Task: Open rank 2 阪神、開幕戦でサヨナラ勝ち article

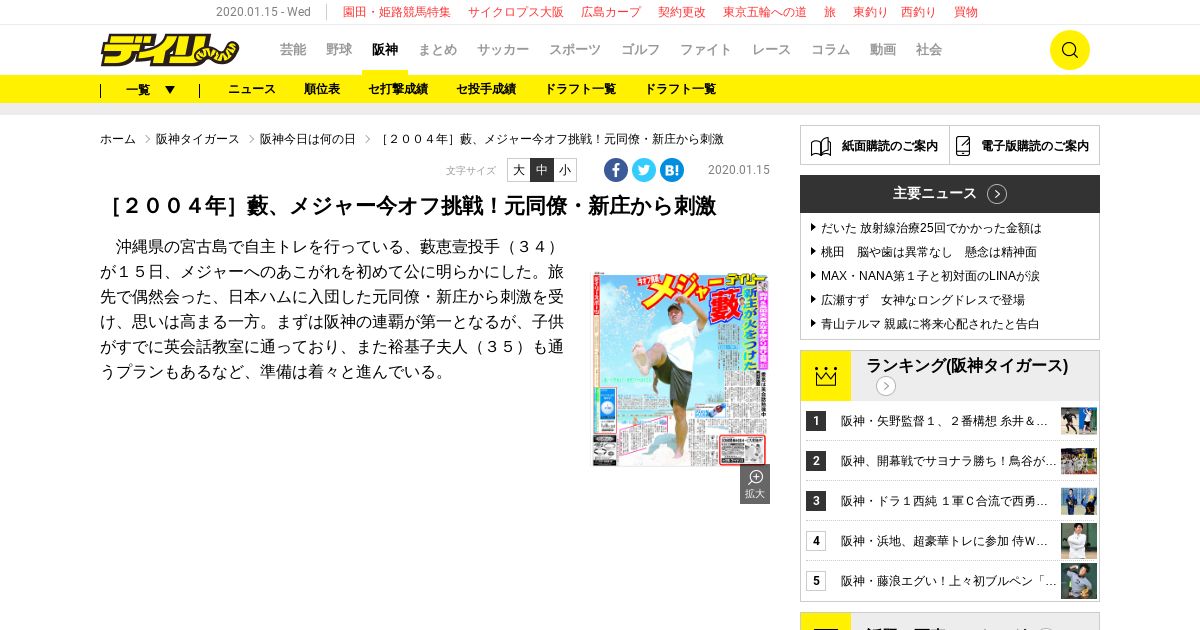Action: coord(949,461)
